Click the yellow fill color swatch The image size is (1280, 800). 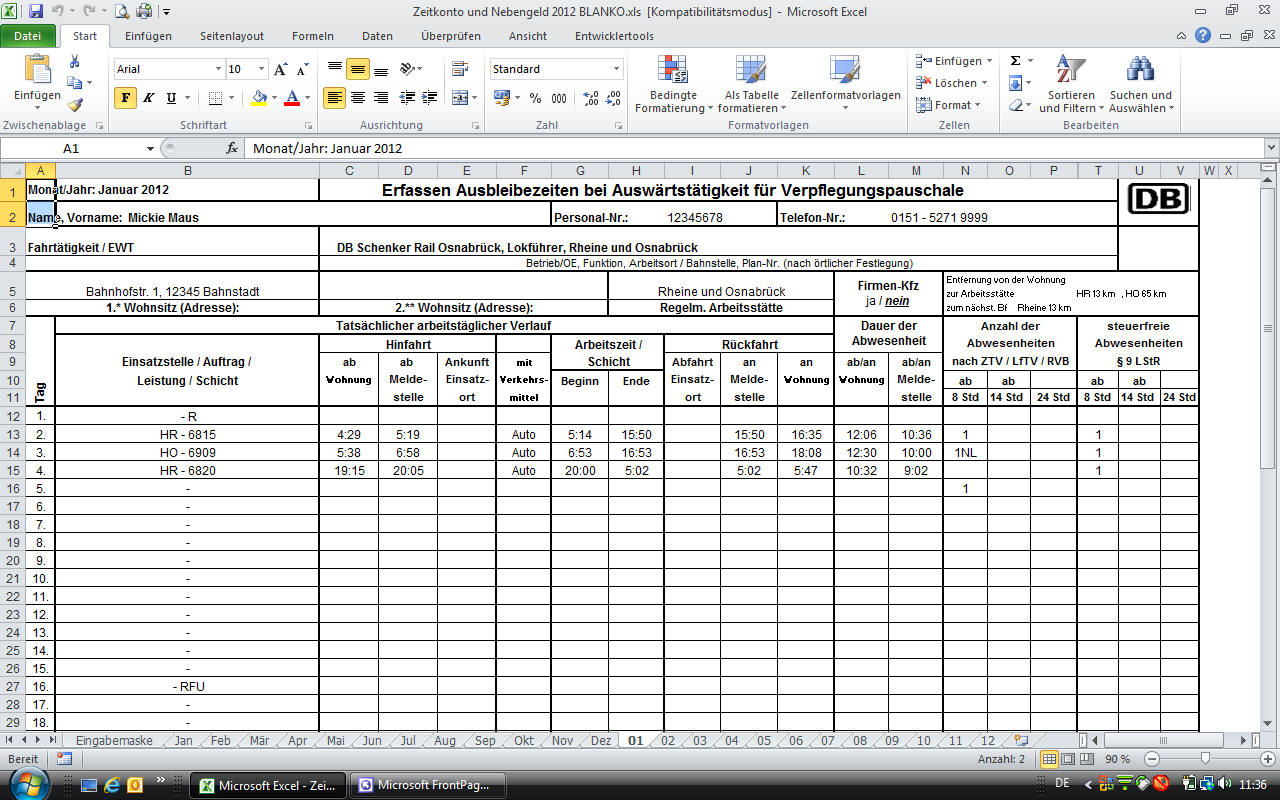coord(259,98)
